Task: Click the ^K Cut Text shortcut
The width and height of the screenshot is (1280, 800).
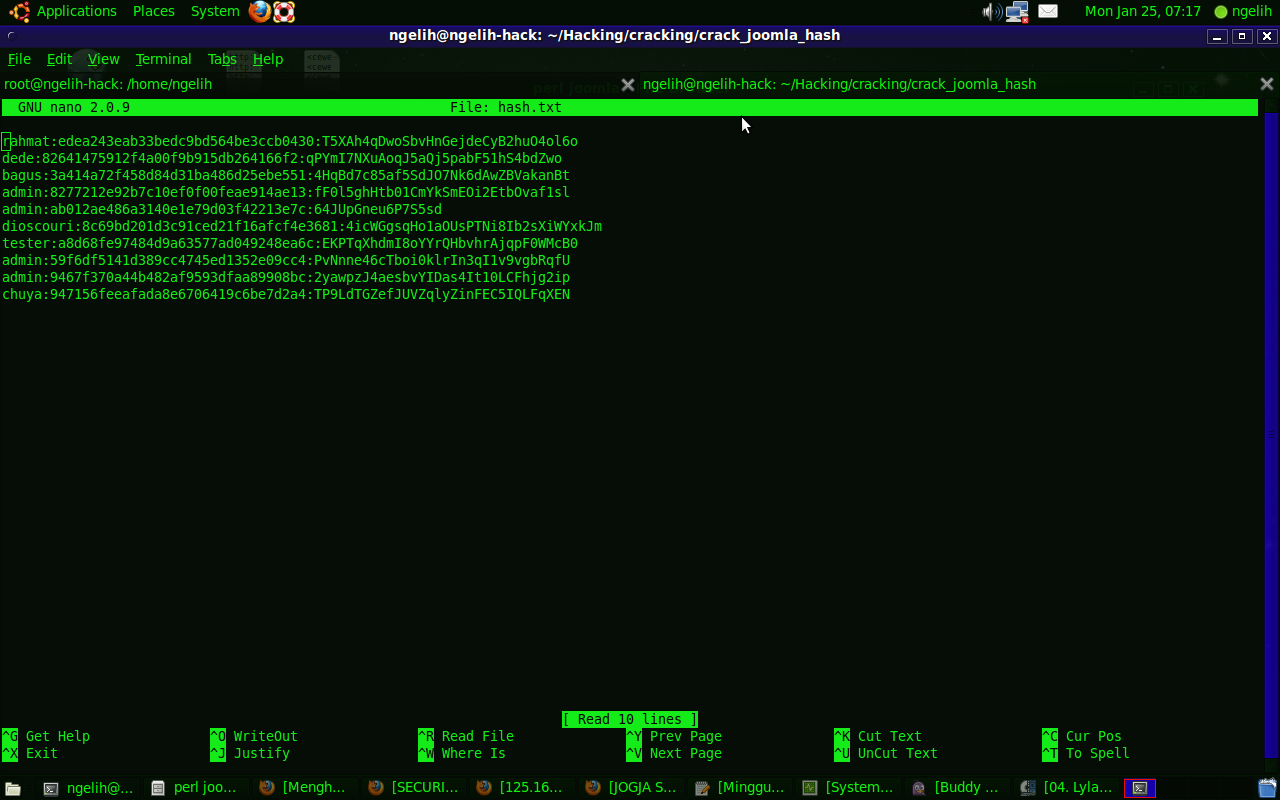Action: pos(878,736)
